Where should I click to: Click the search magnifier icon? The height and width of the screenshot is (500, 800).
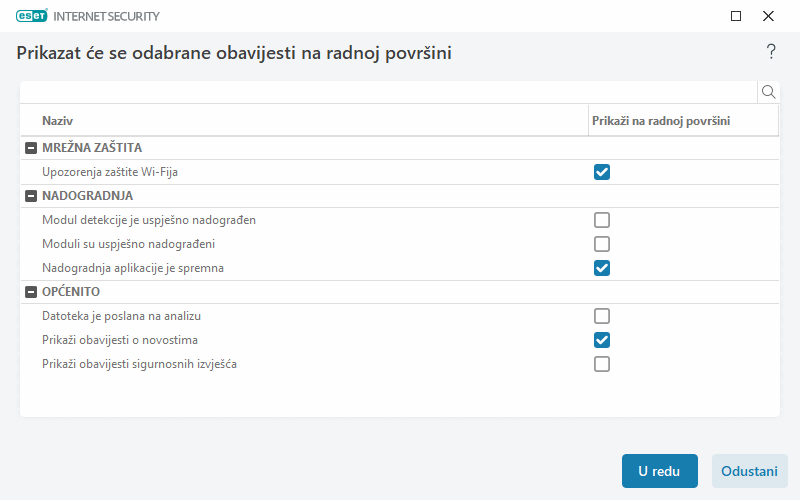769,92
